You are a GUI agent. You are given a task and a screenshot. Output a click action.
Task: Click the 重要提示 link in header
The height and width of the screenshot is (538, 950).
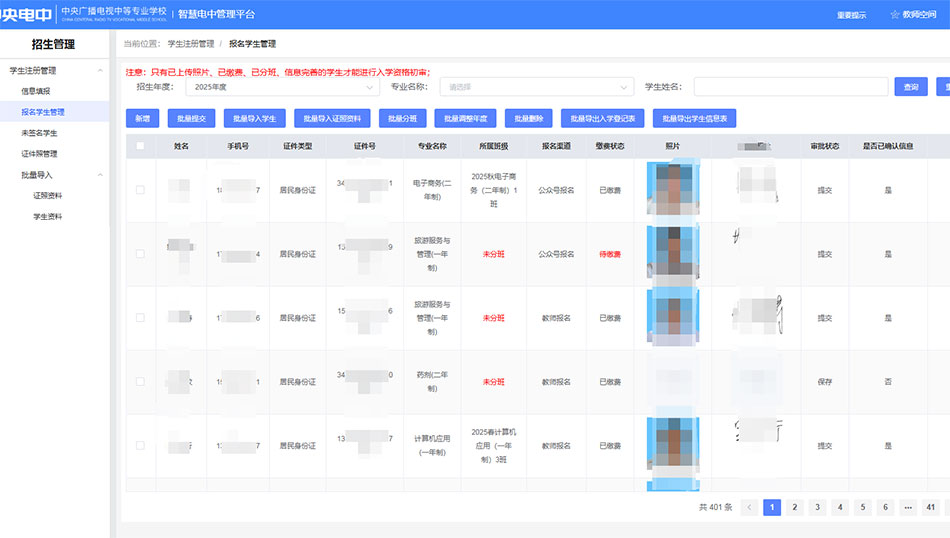click(x=851, y=15)
